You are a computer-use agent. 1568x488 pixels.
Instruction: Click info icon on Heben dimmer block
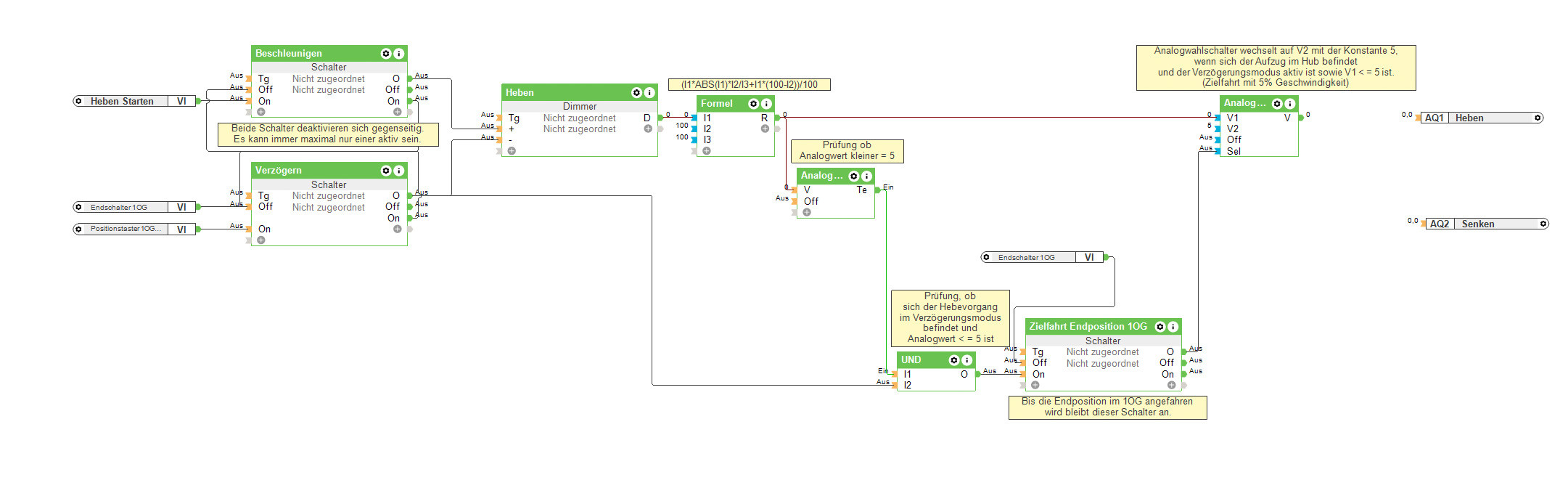point(649,93)
